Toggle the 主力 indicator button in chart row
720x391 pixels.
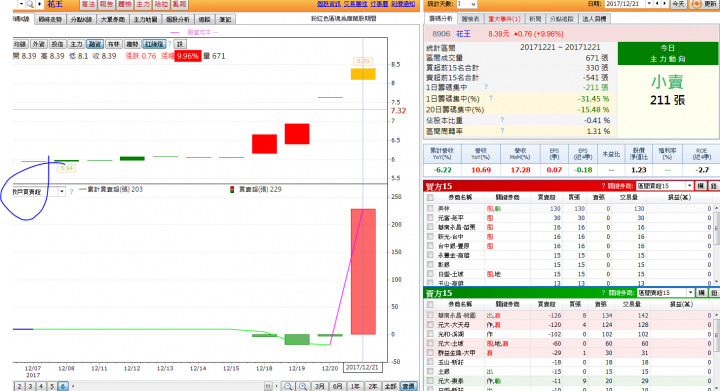(x=76, y=44)
